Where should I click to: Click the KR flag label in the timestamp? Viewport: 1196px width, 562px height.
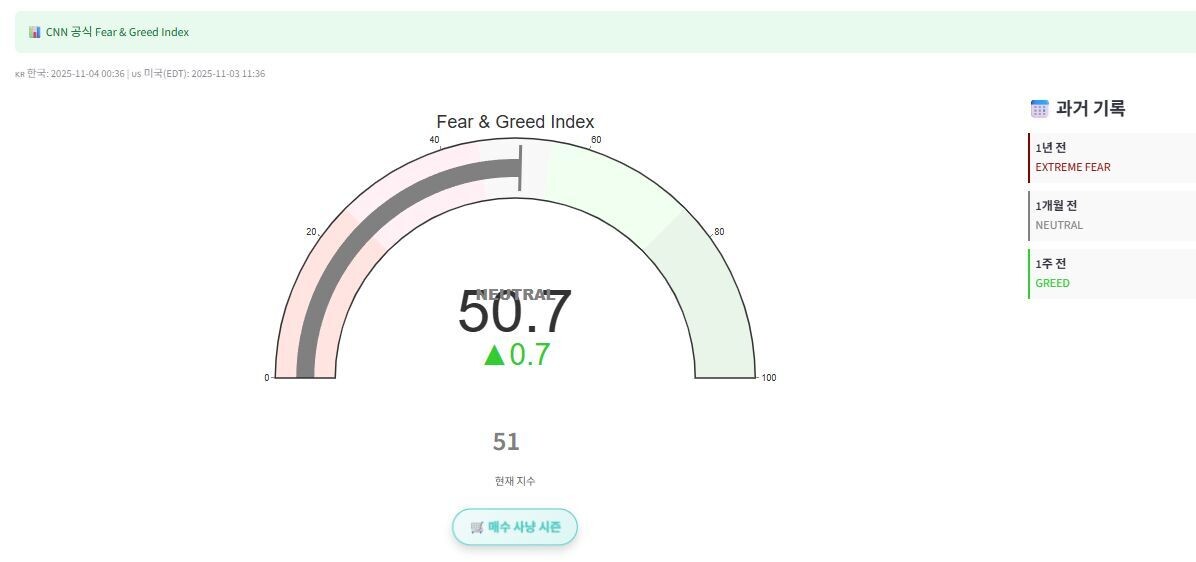tap(20, 74)
